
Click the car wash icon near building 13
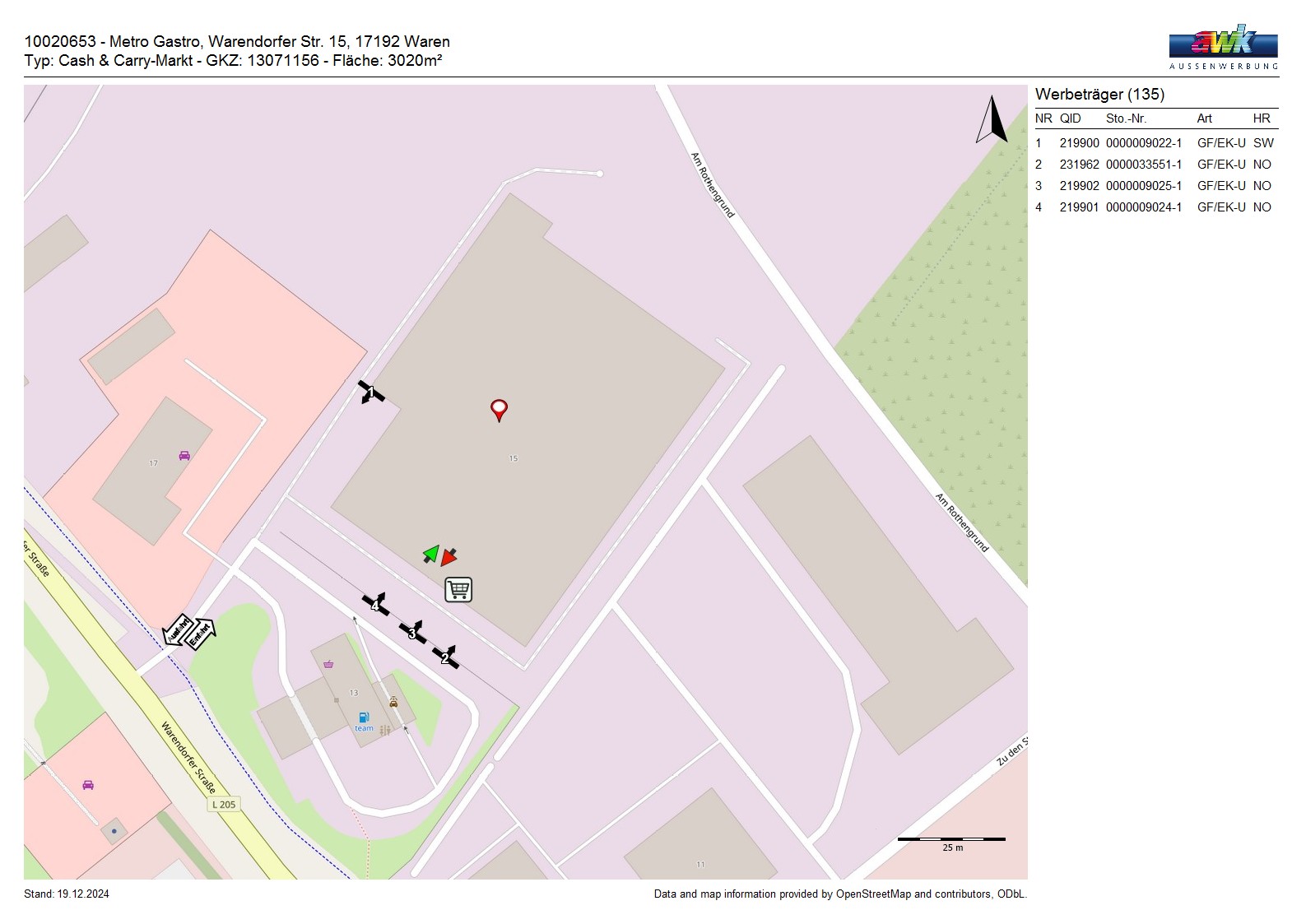click(x=393, y=702)
